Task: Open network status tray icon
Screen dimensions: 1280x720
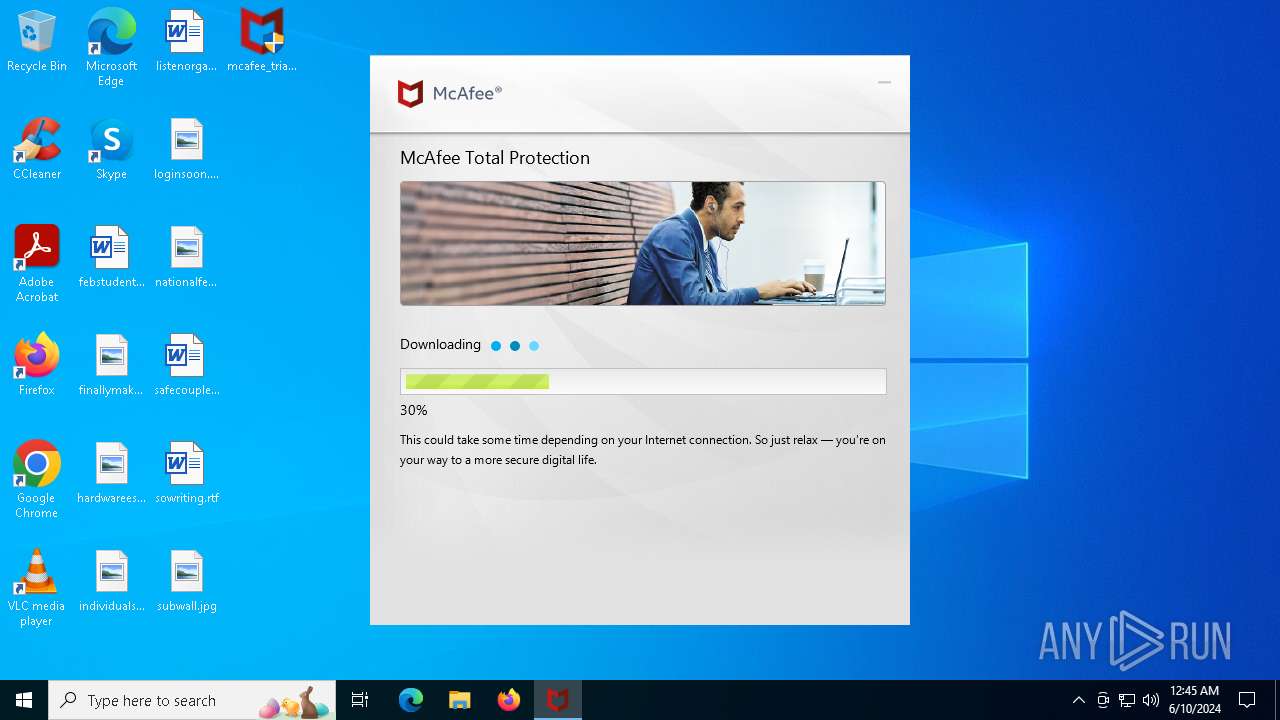Action: [x=1127, y=700]
